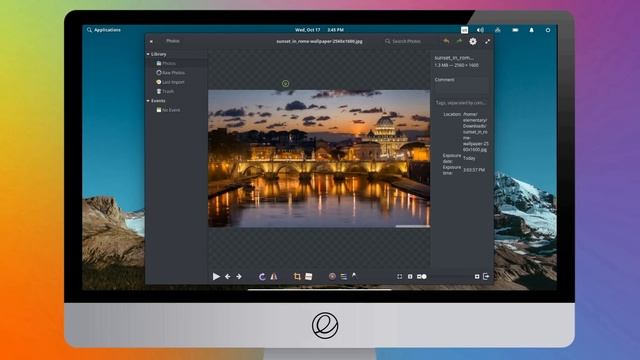640x360 pixels.
Task: Open the Adjust color sliders tool
Action: 344,277
